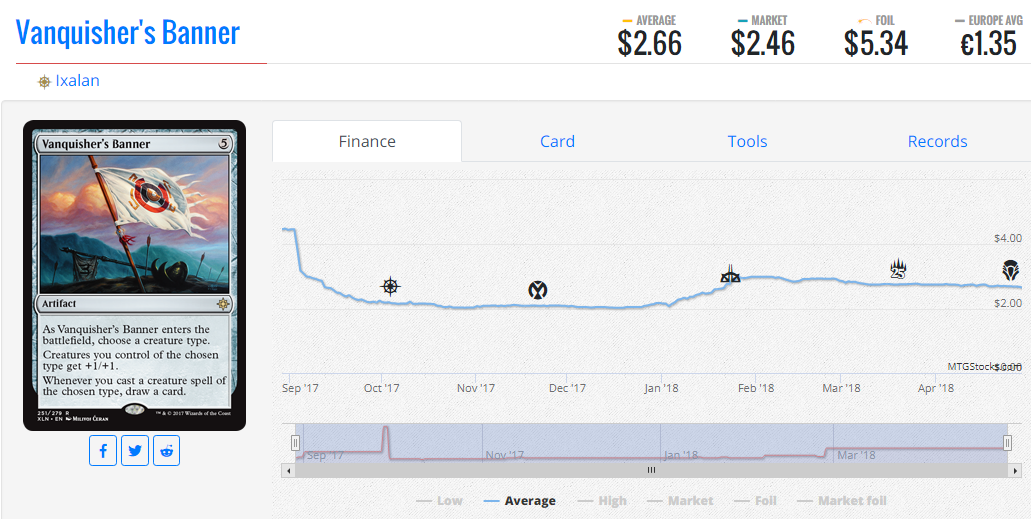The width and height of the screenshot is (1031, 519).
Task: Click the $5.34 foil price
Action: pyautogui.click(x=876, y=44)
